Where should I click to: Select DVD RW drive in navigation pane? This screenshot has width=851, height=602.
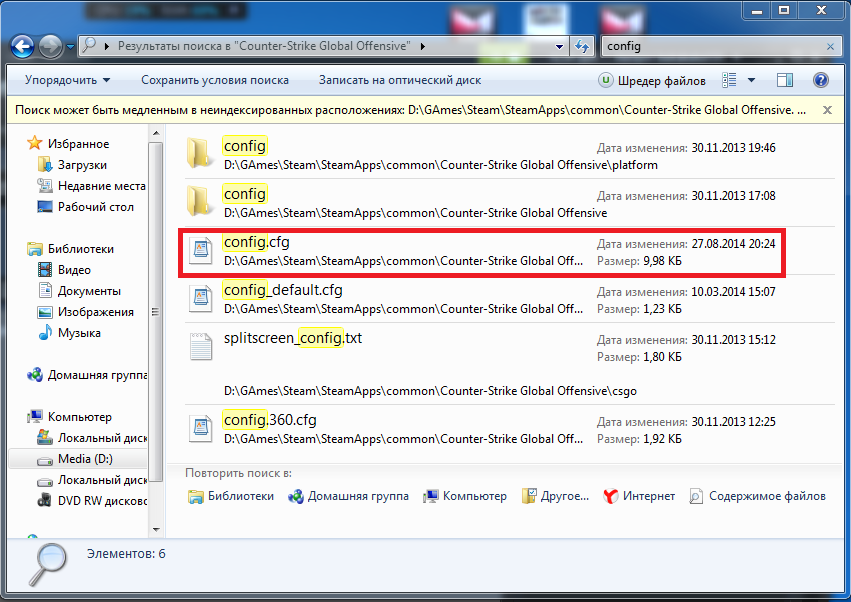click(x=102, y=501)
